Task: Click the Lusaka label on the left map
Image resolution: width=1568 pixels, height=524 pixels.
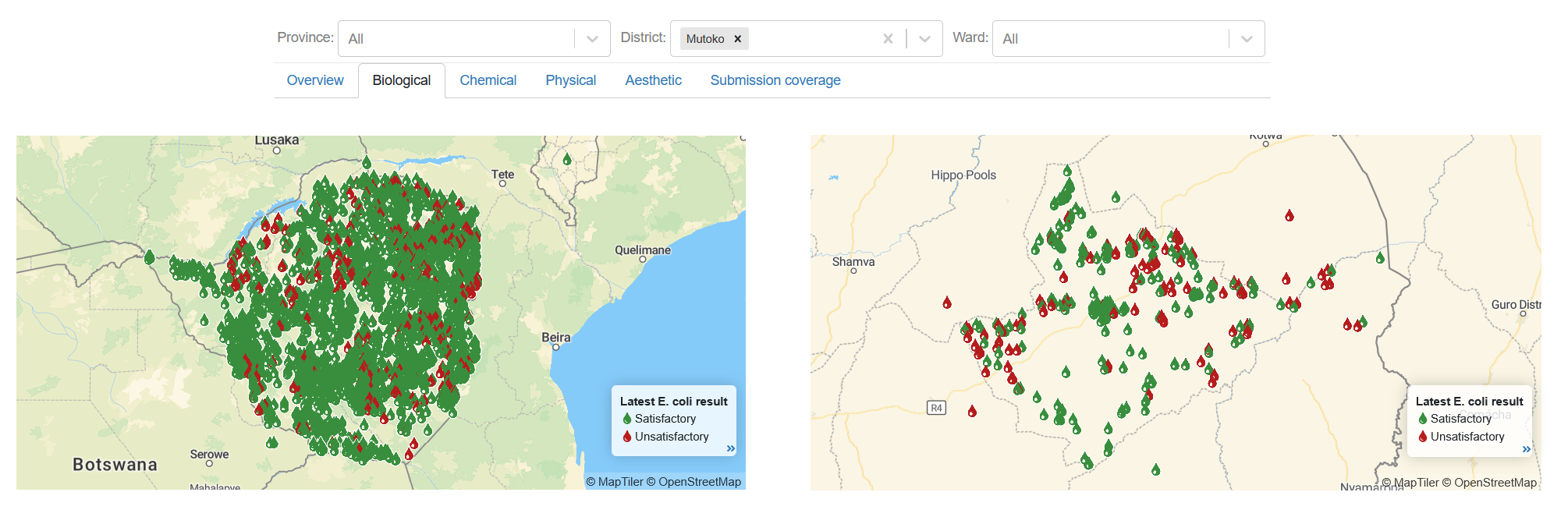Action: tap(277, 140)
